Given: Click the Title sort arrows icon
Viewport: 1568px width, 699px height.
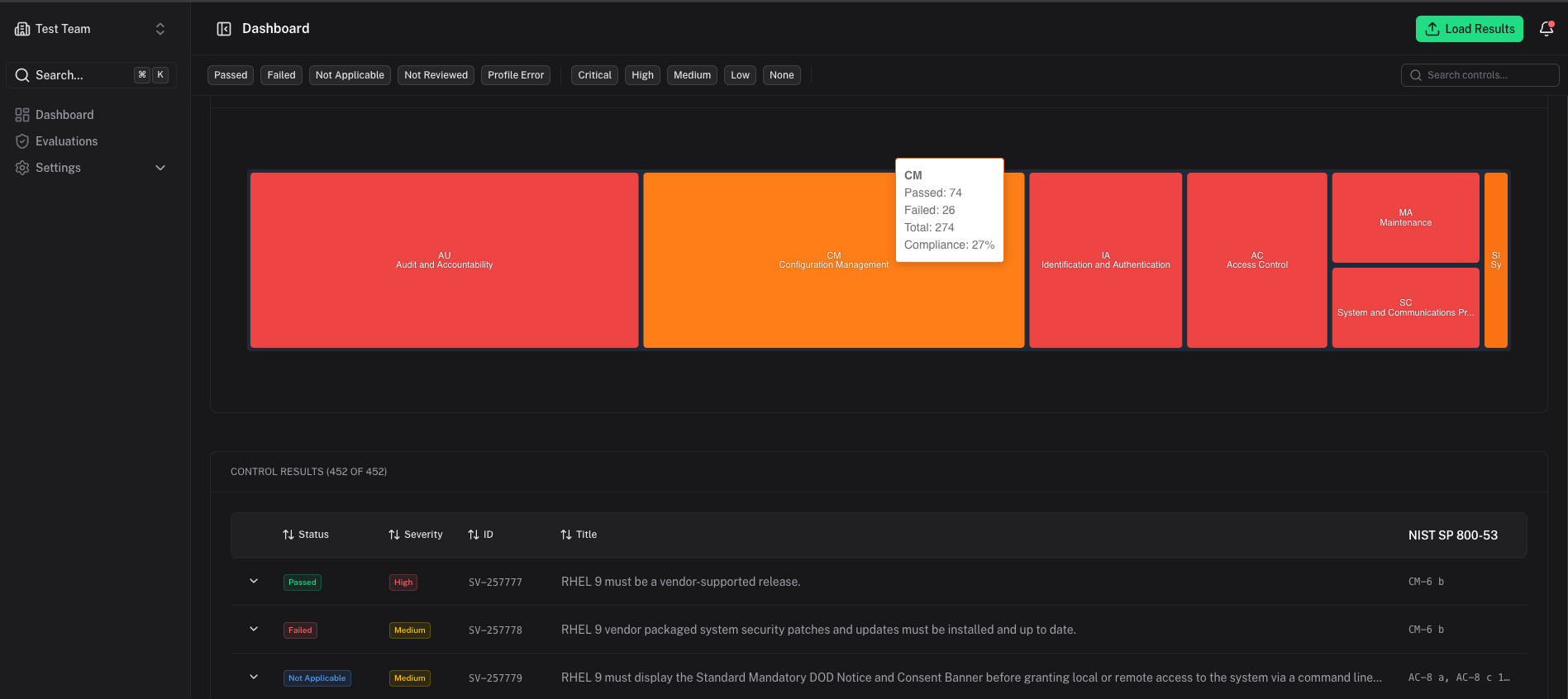Looking at the screenshot, I should pyautogui.click(x=566, y=535).
